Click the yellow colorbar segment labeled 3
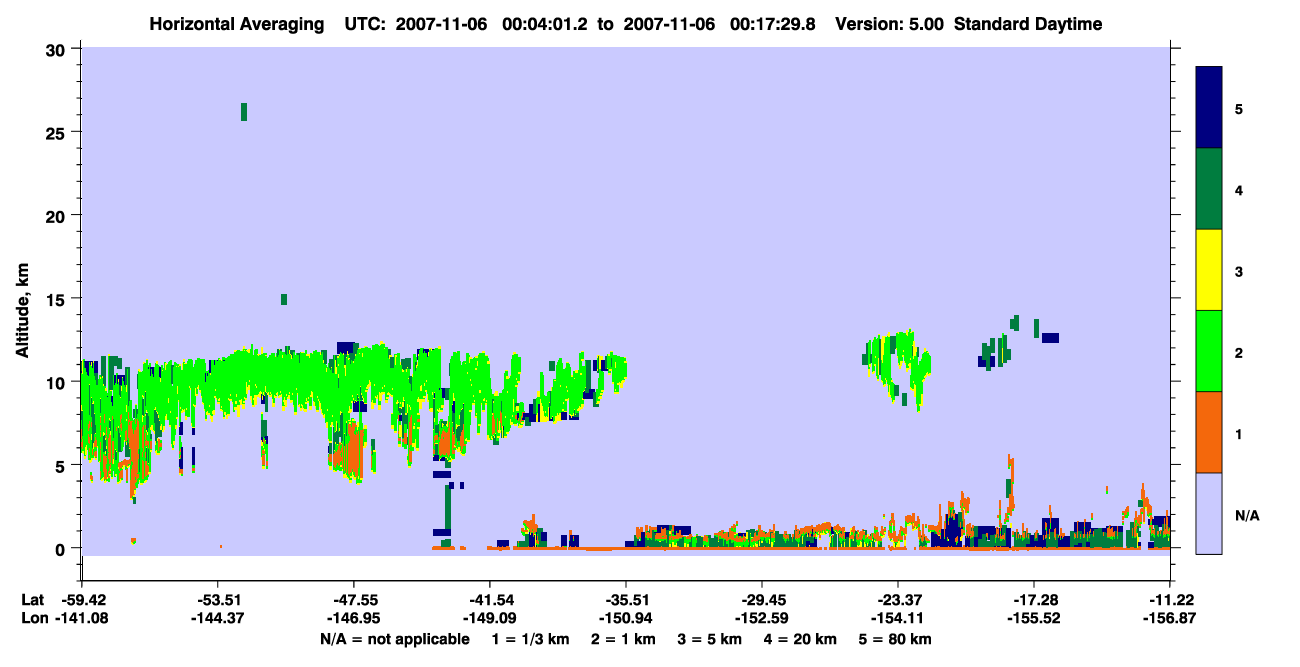Viewport: 1300px width, 667px height. pyautogui.click(x=1209, y=270)
